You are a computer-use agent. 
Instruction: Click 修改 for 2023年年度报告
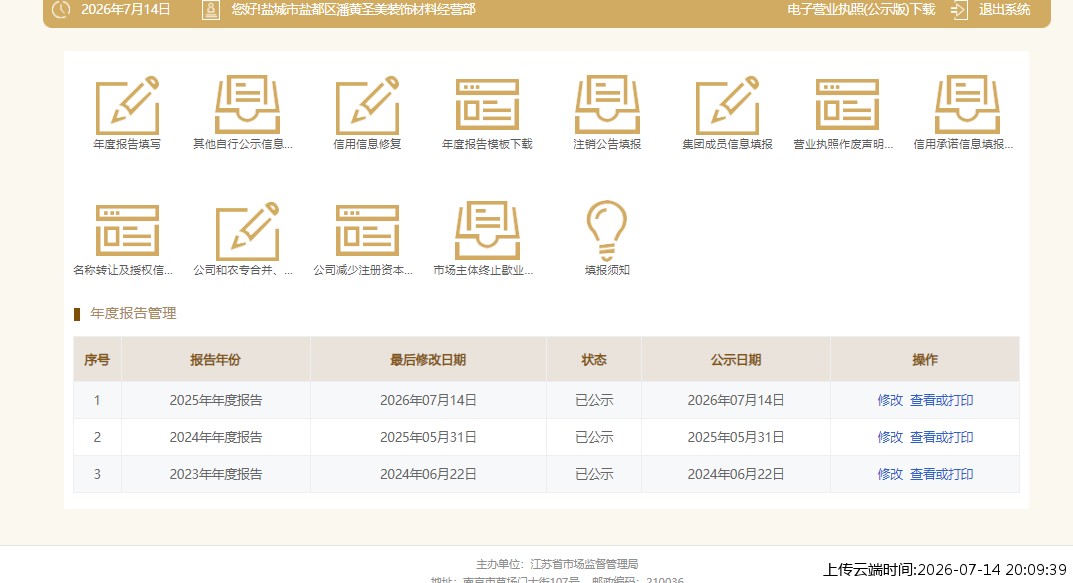point(890,474)
